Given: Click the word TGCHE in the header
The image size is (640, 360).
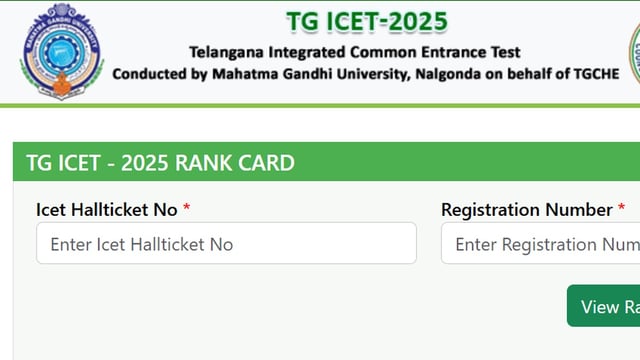Looking at the screenshot, I should (x=596, y=74).
